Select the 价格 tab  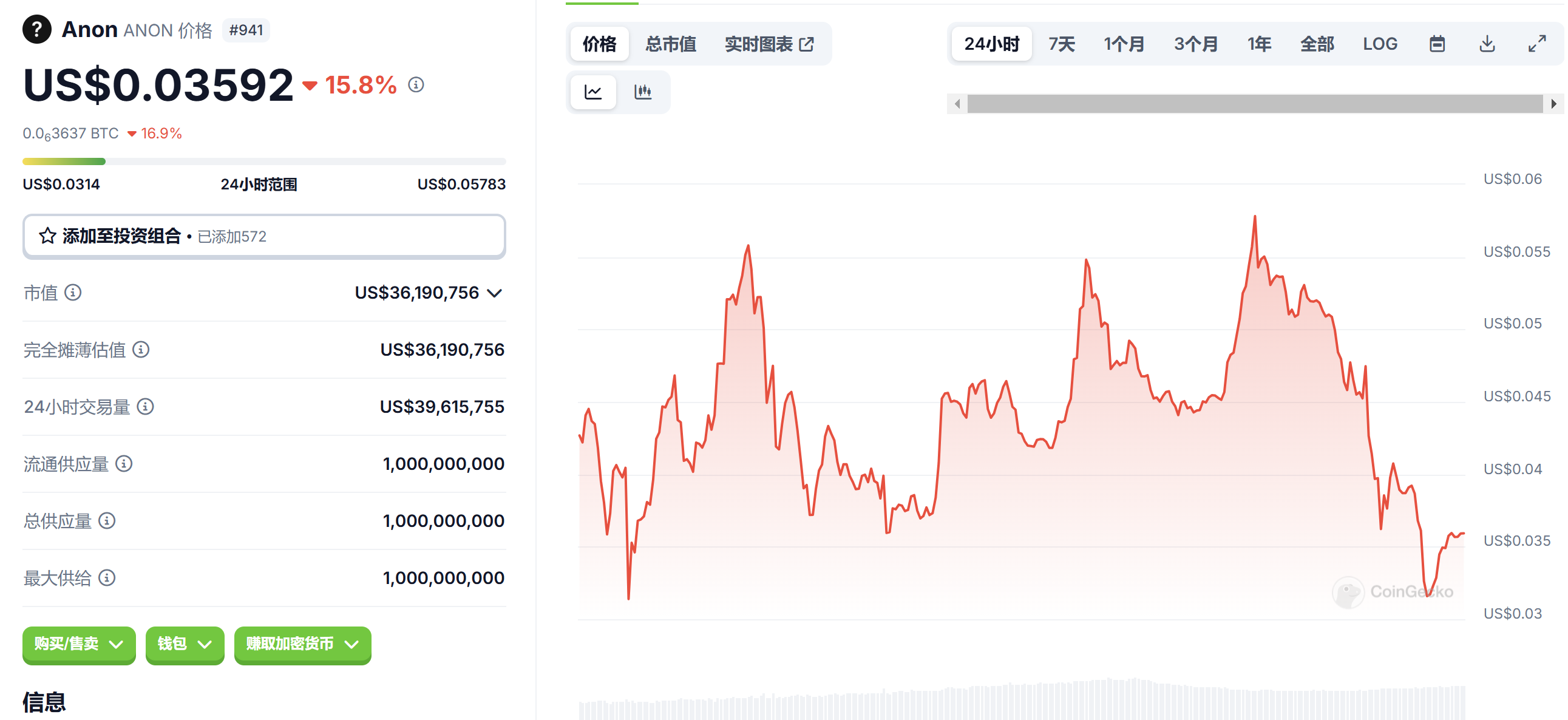click(x=600, y=44)
